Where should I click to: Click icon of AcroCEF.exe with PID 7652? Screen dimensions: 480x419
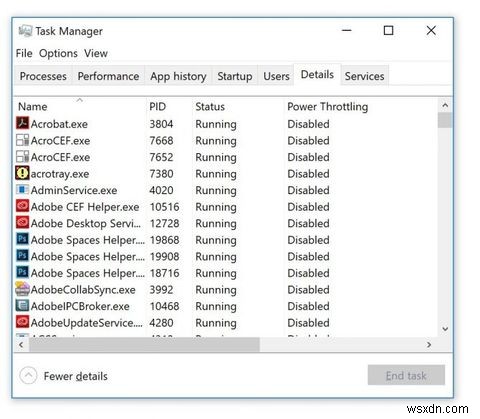point(22,157)
